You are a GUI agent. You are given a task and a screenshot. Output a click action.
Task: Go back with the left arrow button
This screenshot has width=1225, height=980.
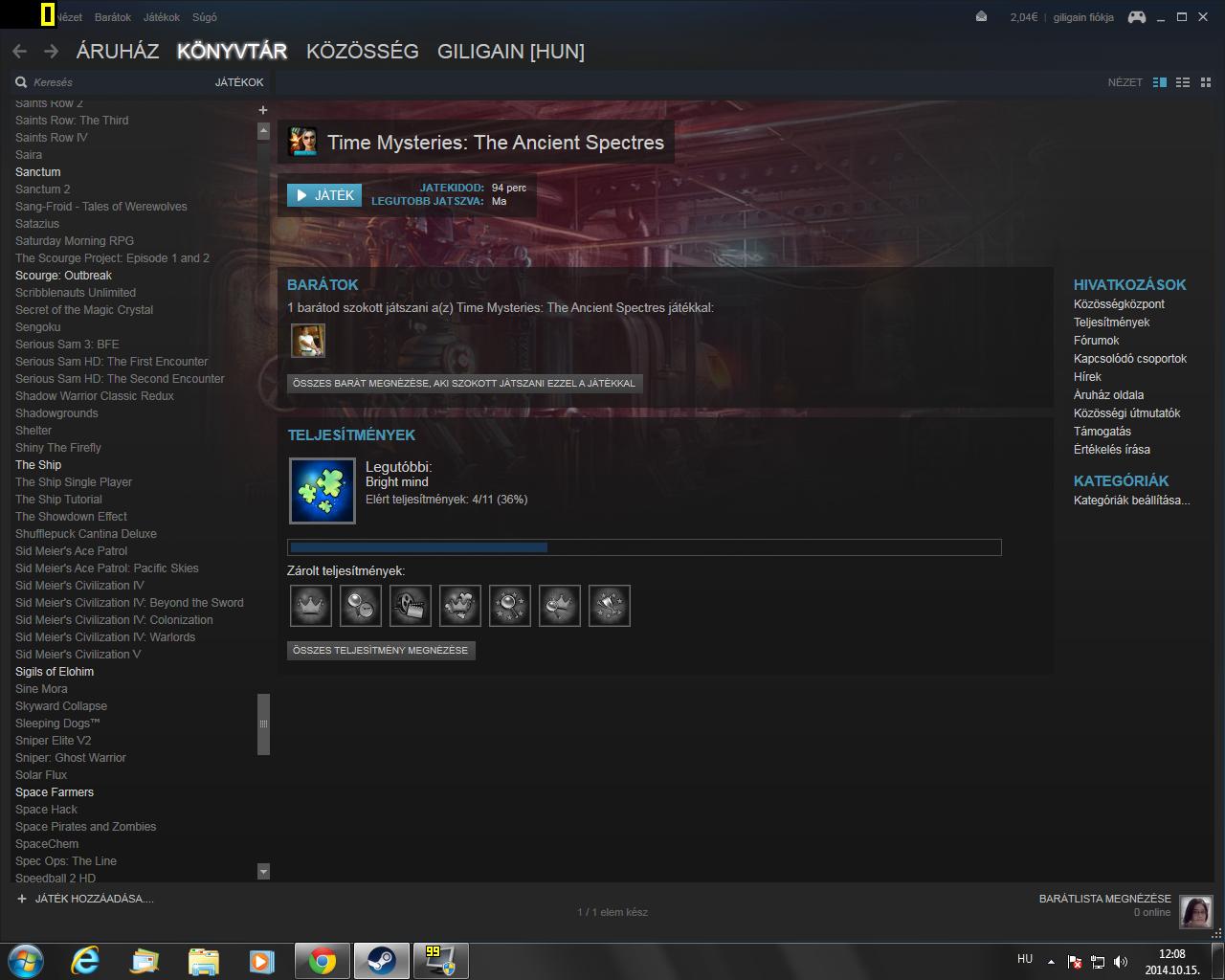[19, 52]
